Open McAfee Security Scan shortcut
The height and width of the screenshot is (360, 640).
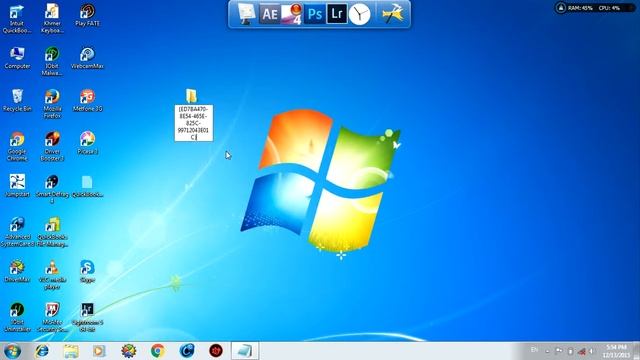52,317
